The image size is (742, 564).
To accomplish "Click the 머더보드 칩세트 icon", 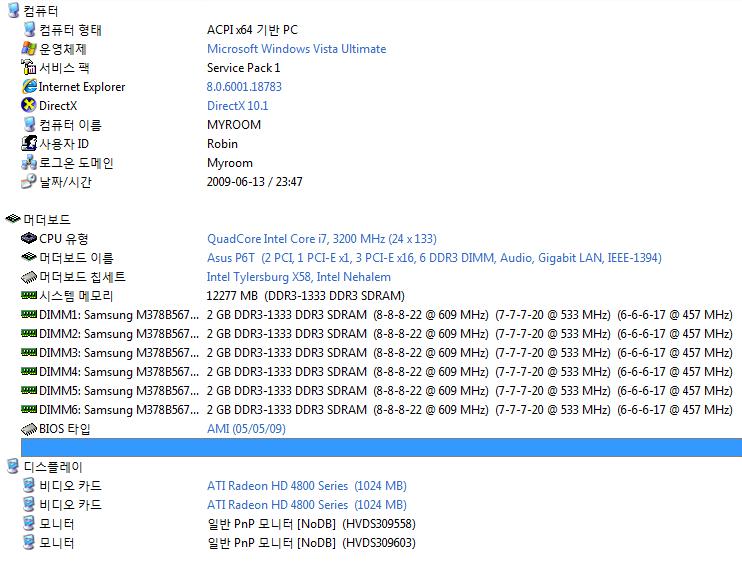I will (x=29, y=276).
